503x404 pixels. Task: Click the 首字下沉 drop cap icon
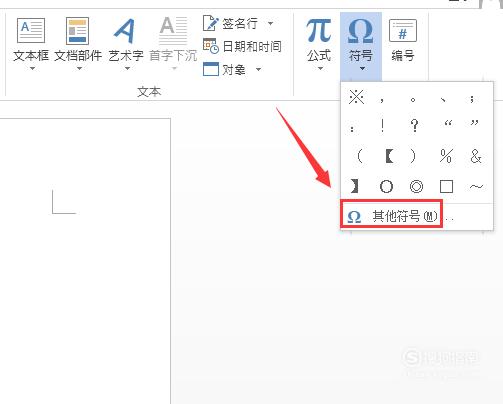pyautogui.click(x=173, y=31)
